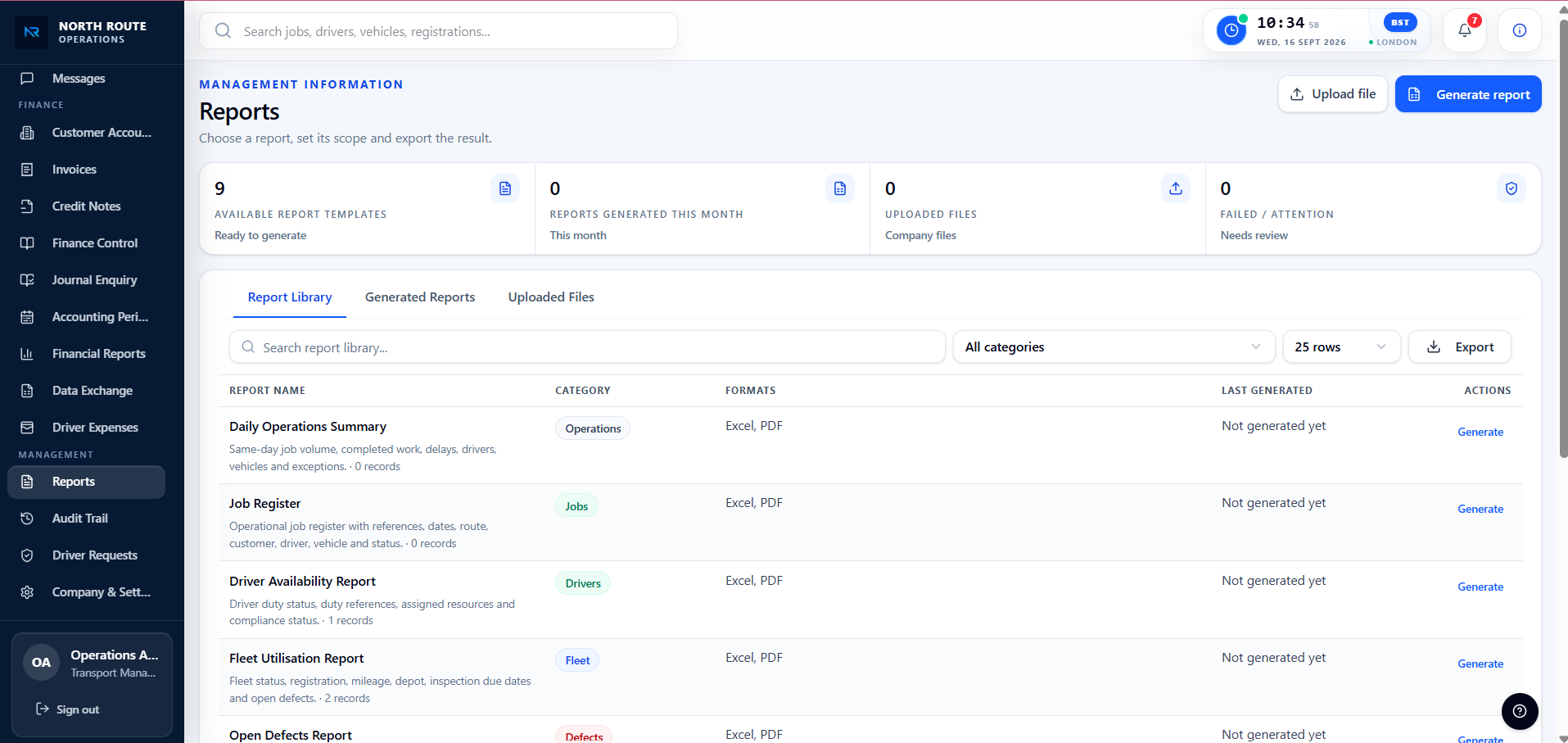Viewport: 1568px width, 743px height.
Task: Focus the Search report library field
Action: point(587,347)
